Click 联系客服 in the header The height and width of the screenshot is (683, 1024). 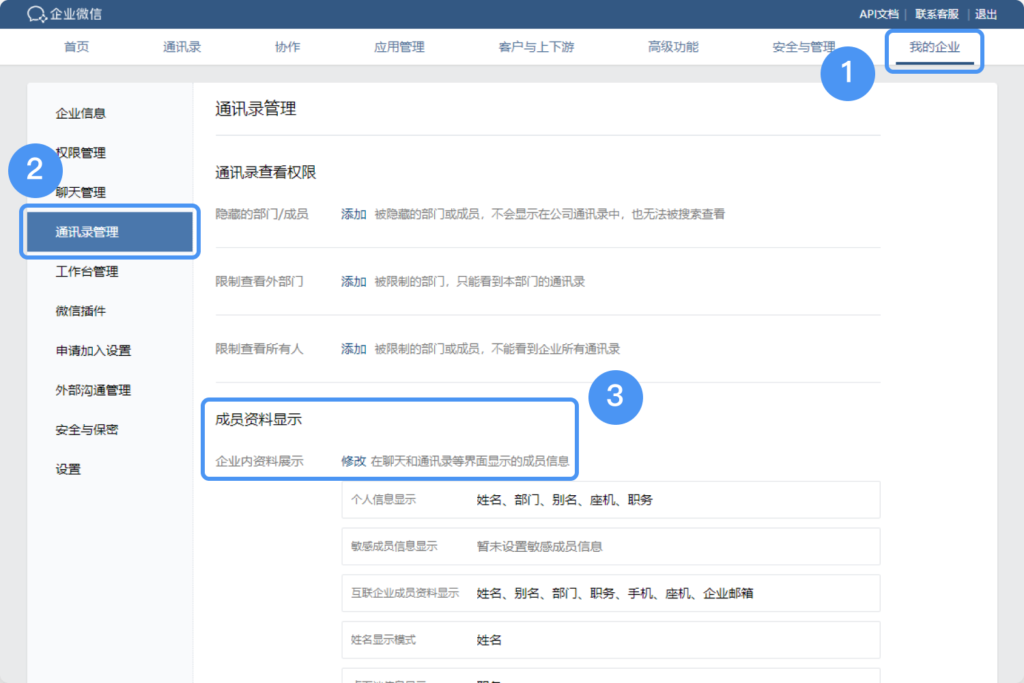coord(936,14)
